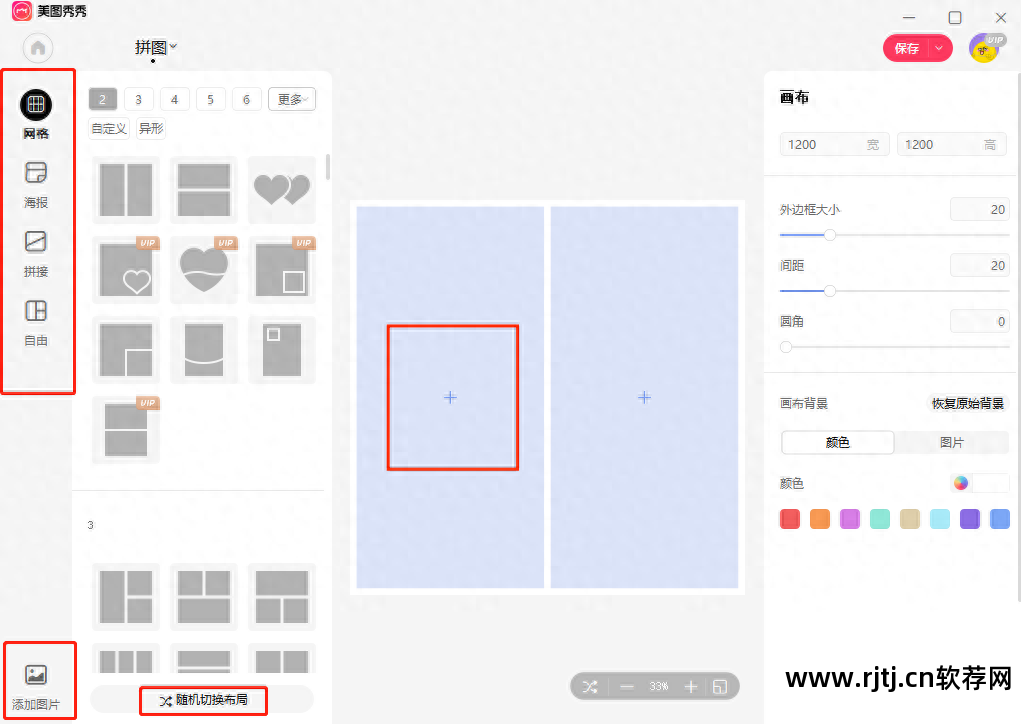
Task: Open the VIP avatar icon top right
Action: (x=984, y=47)
